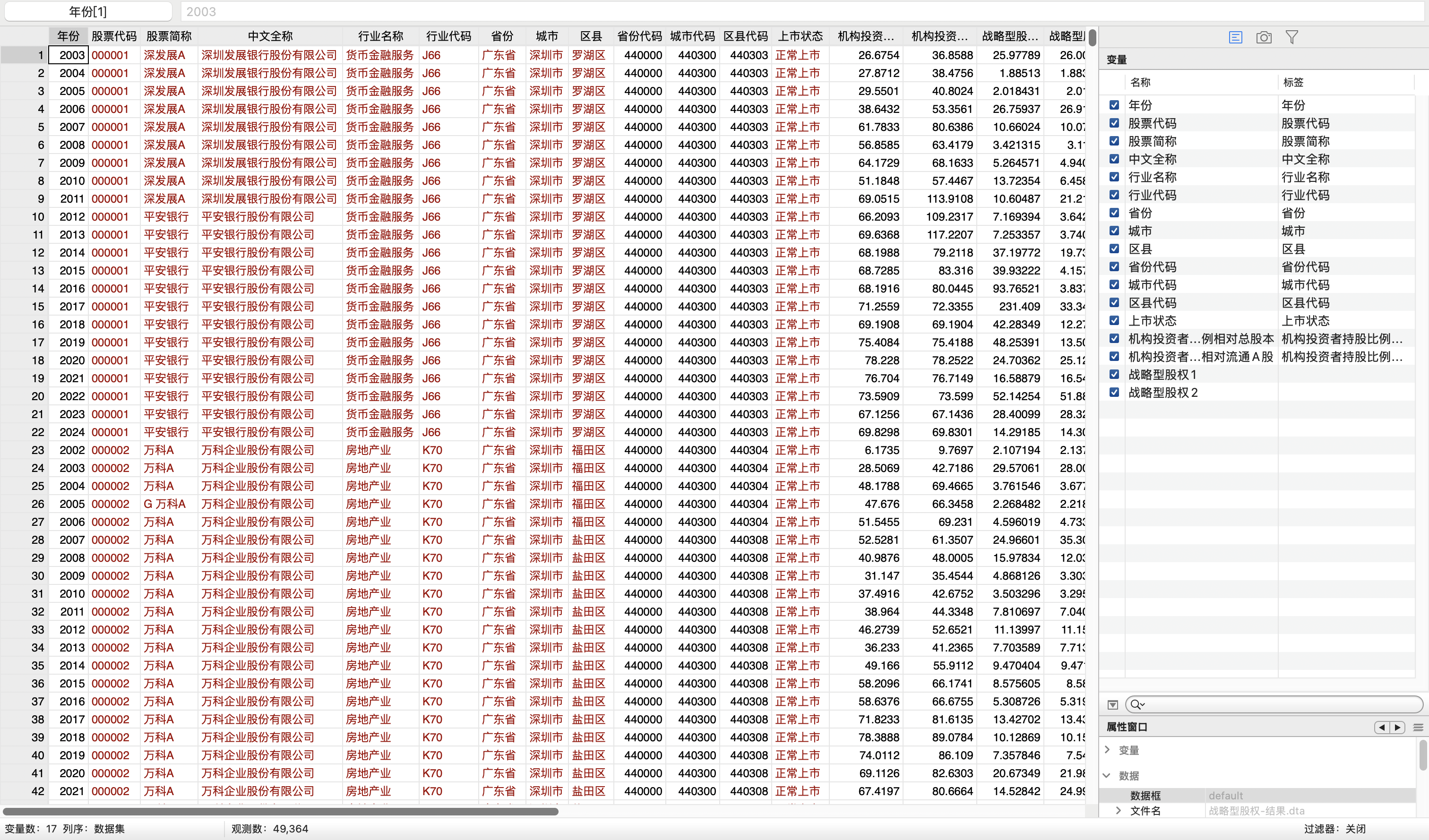This screenshot has width=1429, height=840.
Task: Open the properties window hamburger menu icon
Action: 1418,727
